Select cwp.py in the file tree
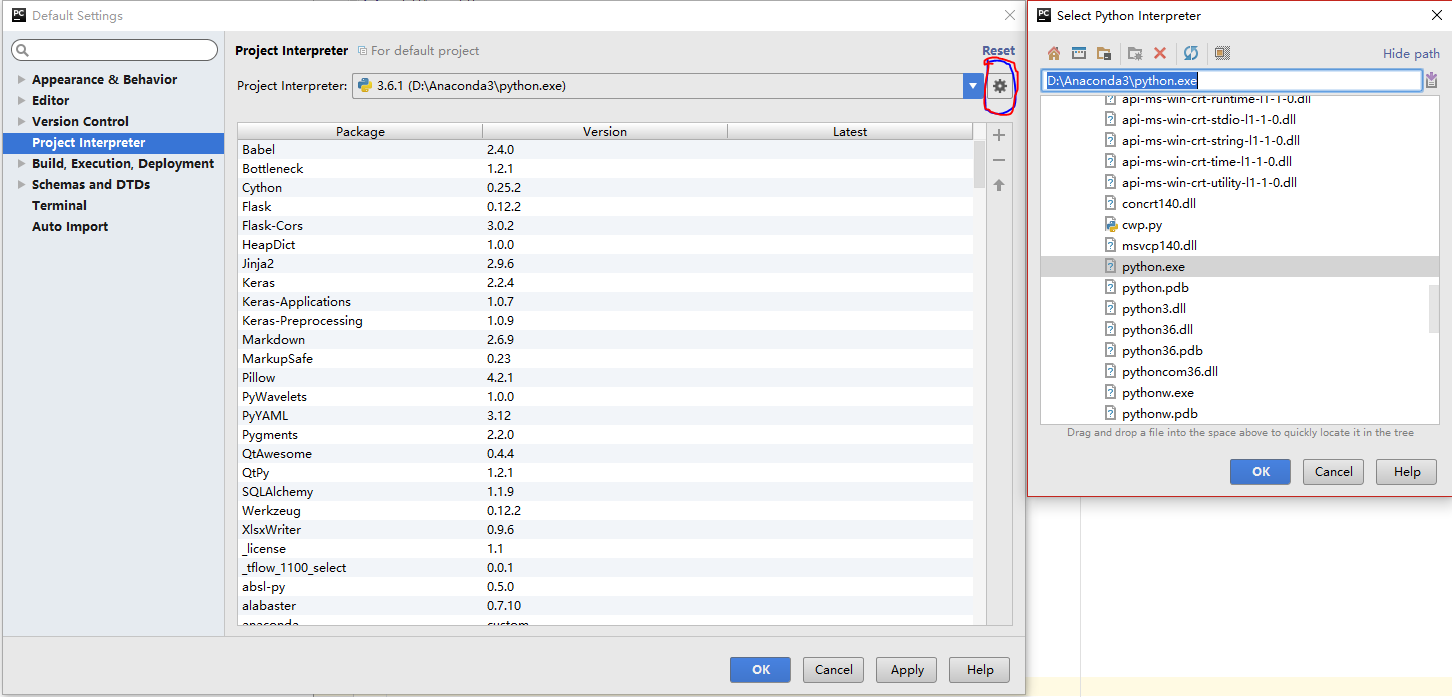 pos(1142,225)
